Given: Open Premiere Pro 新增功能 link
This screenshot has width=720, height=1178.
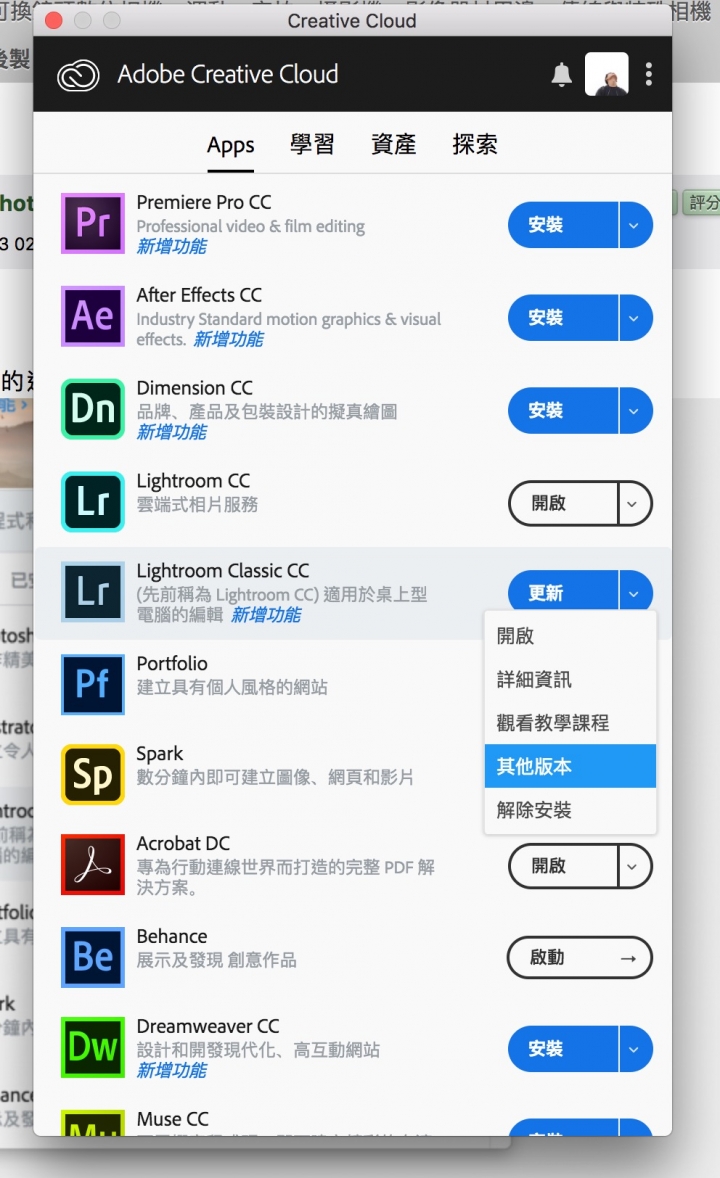Looking at the screenshot, I should click(x=171, y=246).
